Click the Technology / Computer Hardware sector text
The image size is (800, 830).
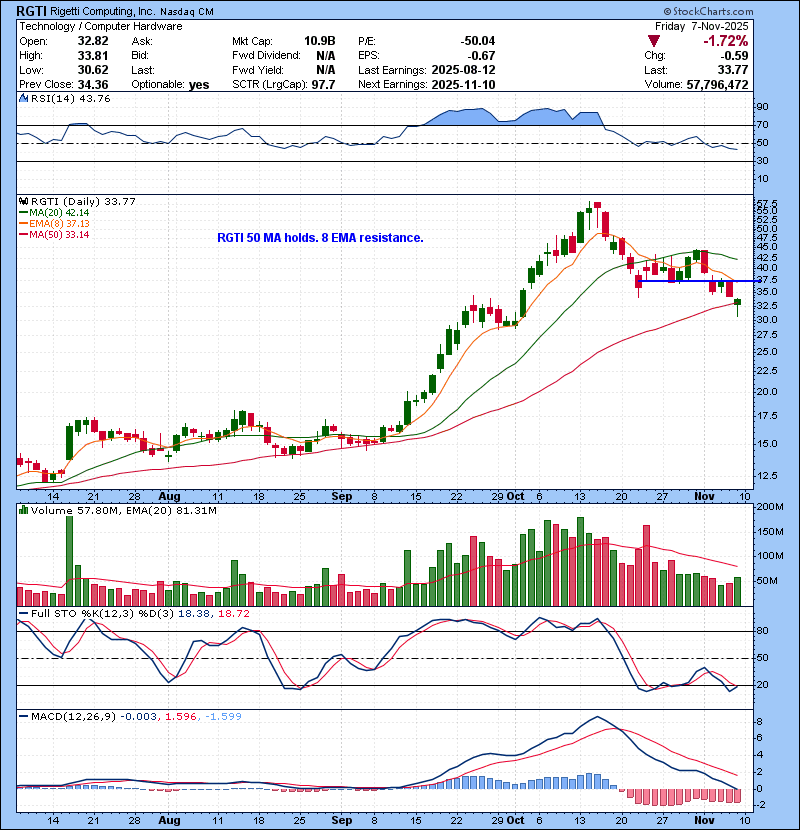[101, 26]
